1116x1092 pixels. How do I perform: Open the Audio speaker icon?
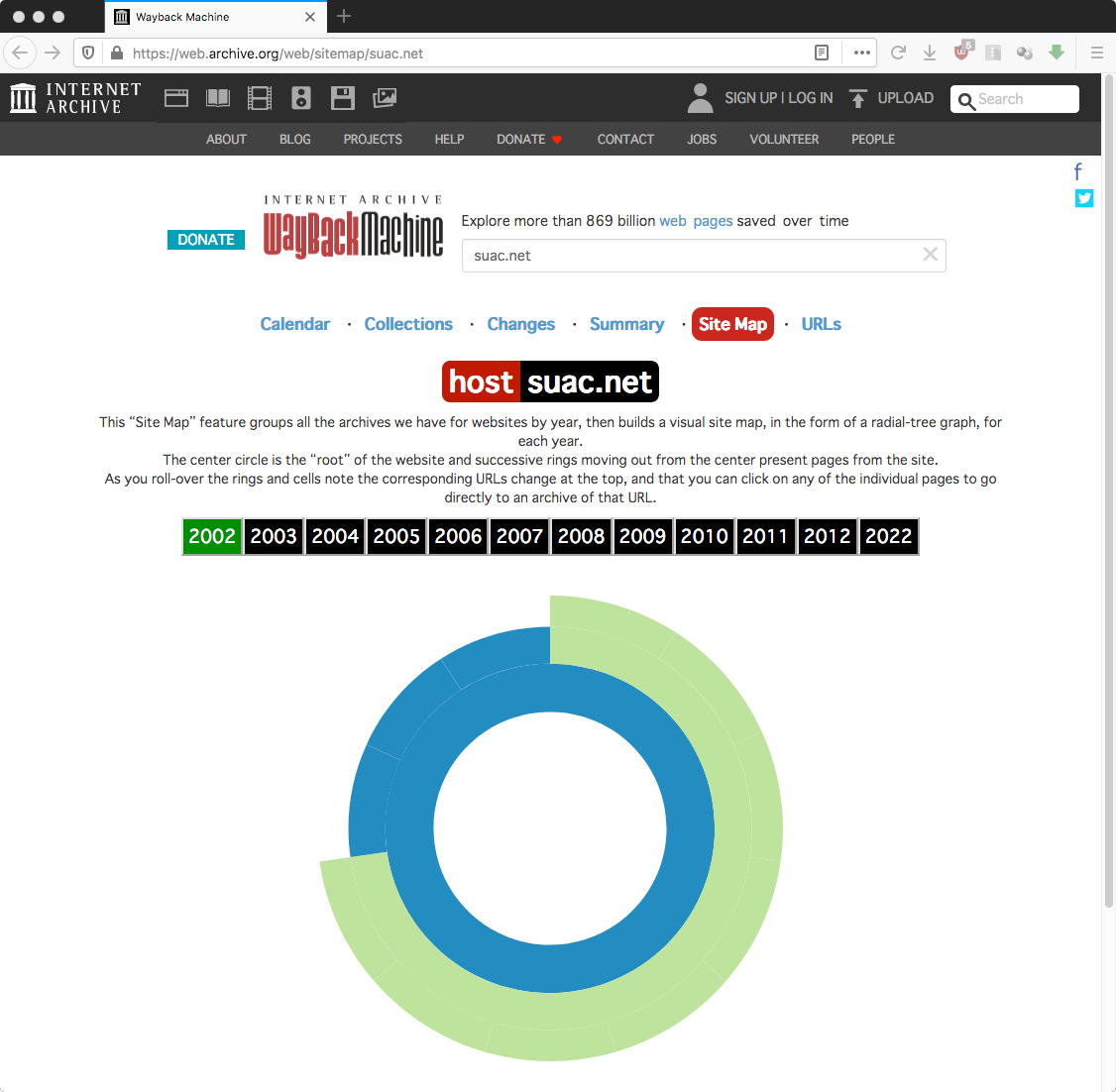301,98
